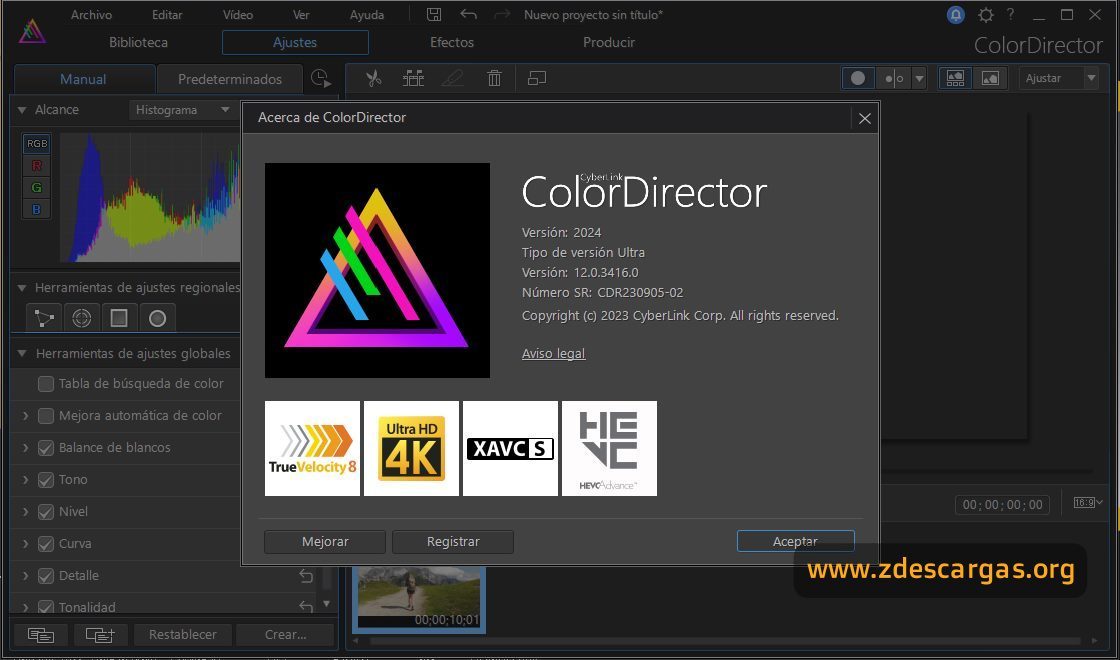Screen dimensions: 1120x660
Task: Click the Registrar button
Action: tap(453, 541)
